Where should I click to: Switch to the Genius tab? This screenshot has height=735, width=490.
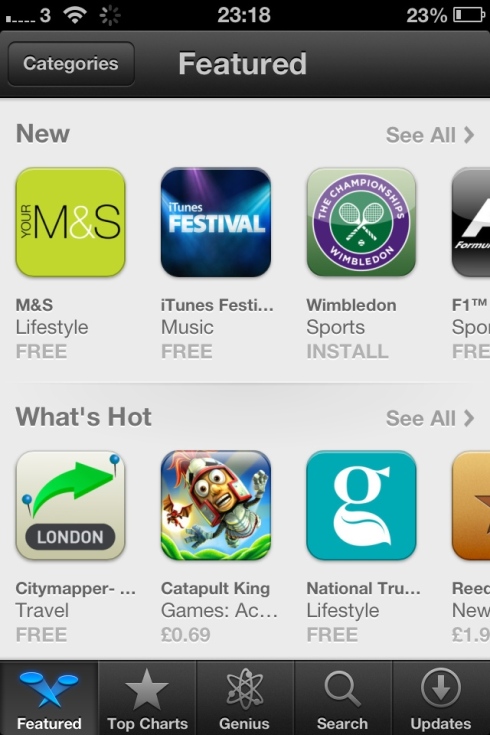pyautogui.click(x=245, y=698)
